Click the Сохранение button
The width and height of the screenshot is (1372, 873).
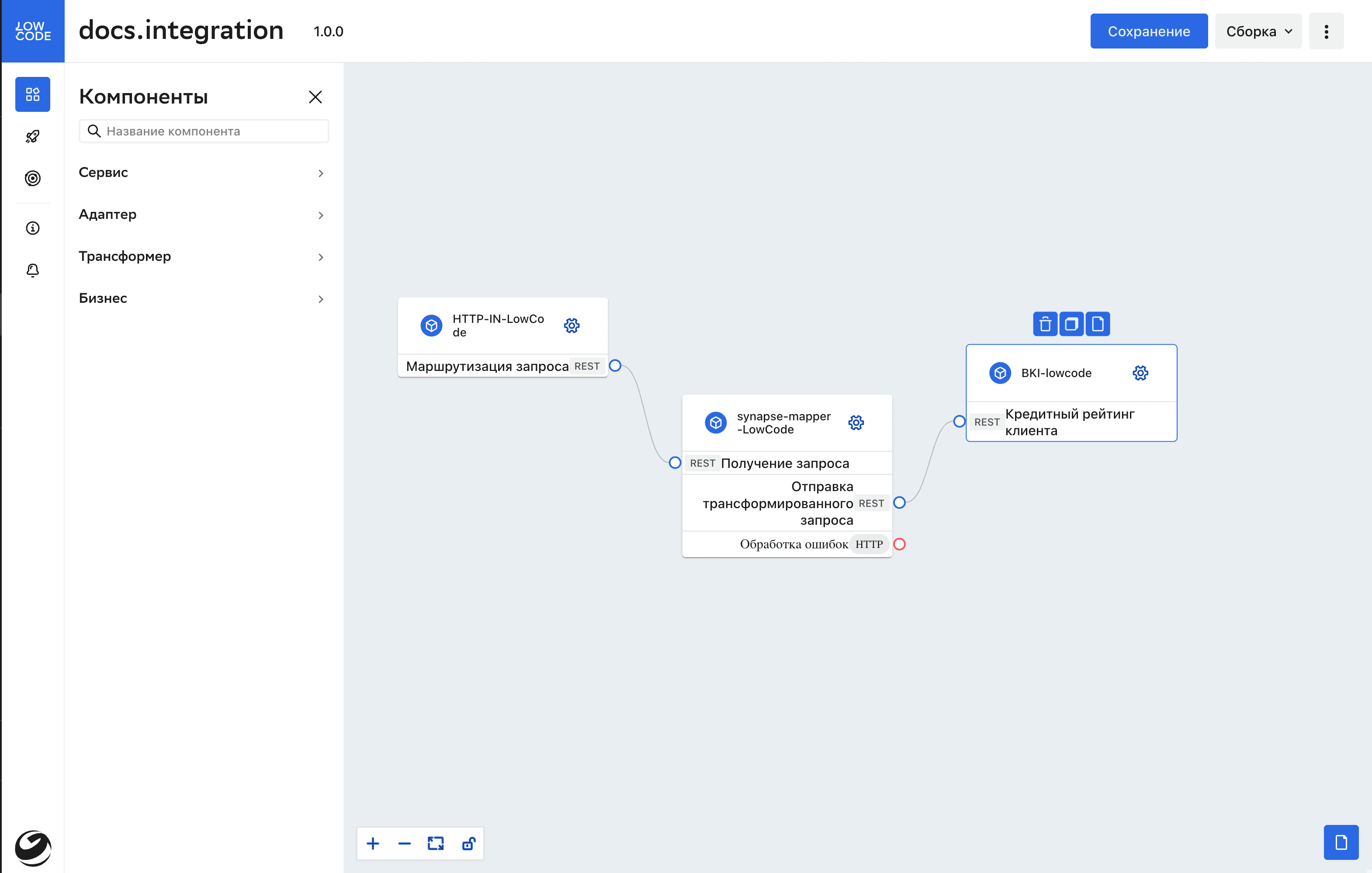click(1149, 31)
